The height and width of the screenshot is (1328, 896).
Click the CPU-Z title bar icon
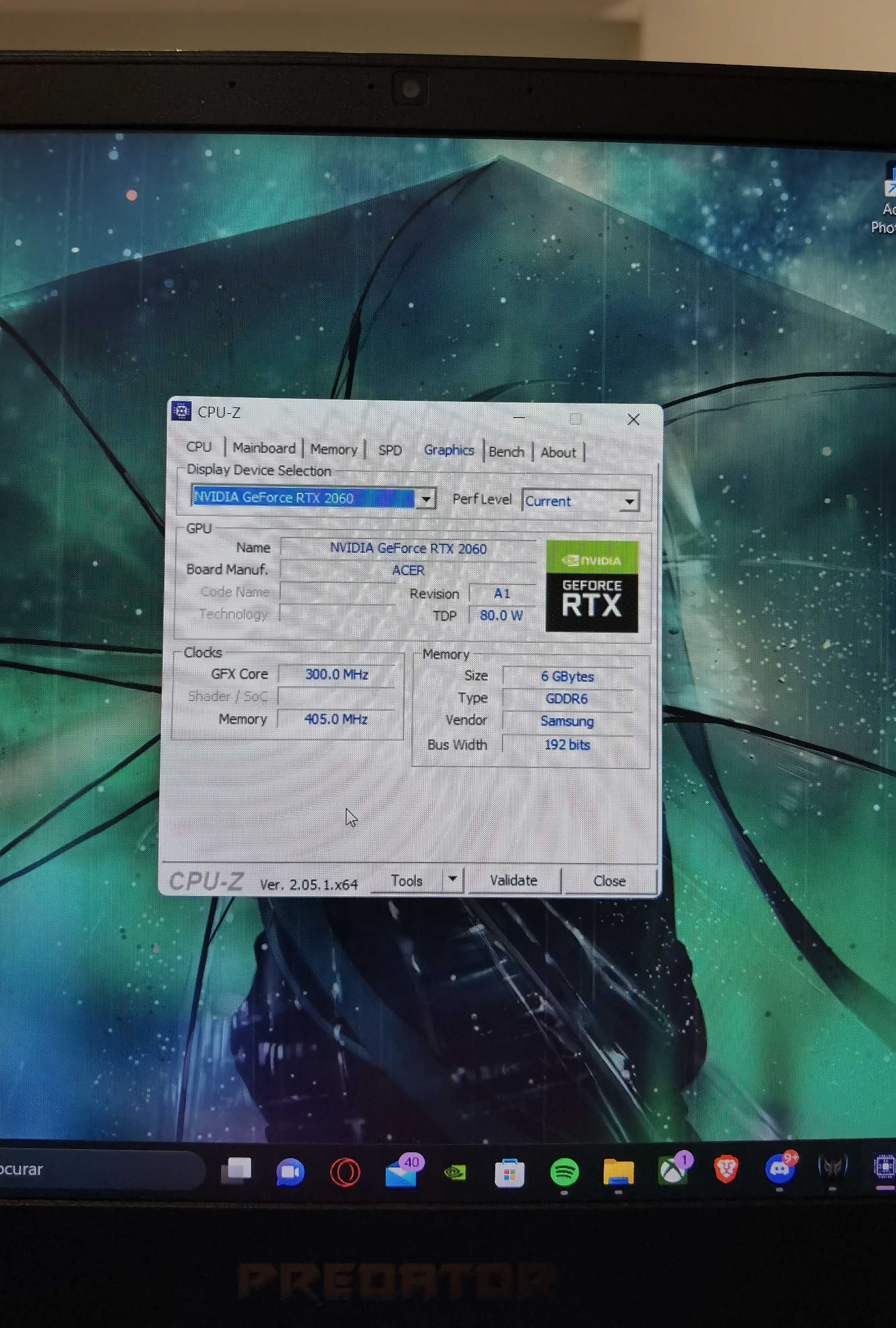pos(181,411)
